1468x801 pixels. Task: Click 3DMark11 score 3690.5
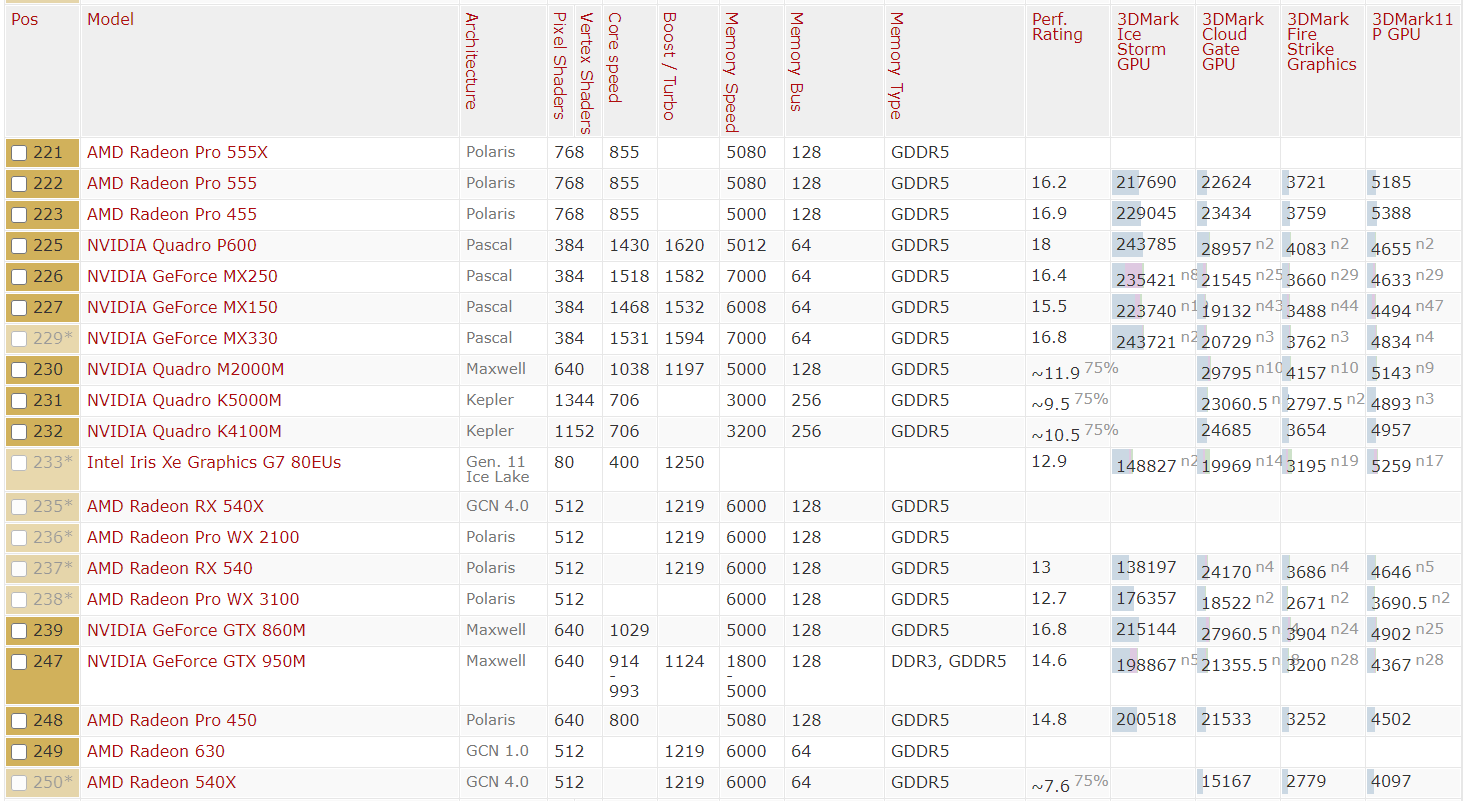coord(1399,603)
